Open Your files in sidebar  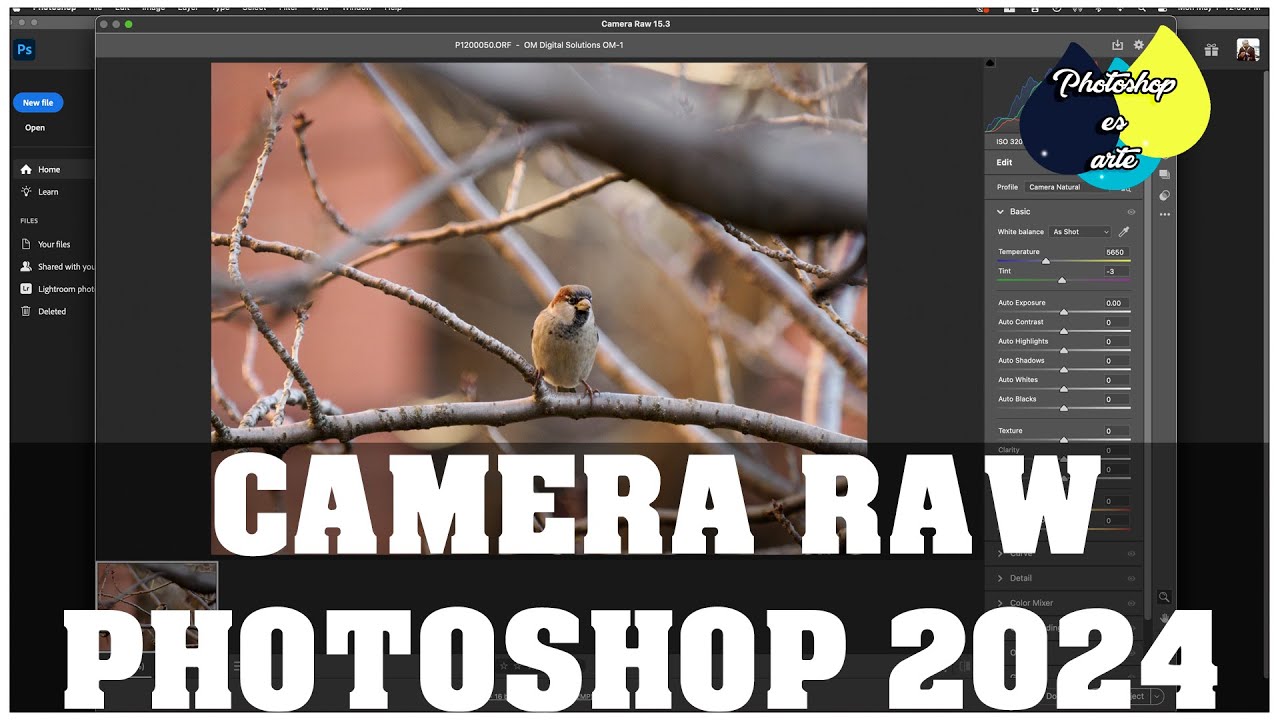(x=46, y=244)
